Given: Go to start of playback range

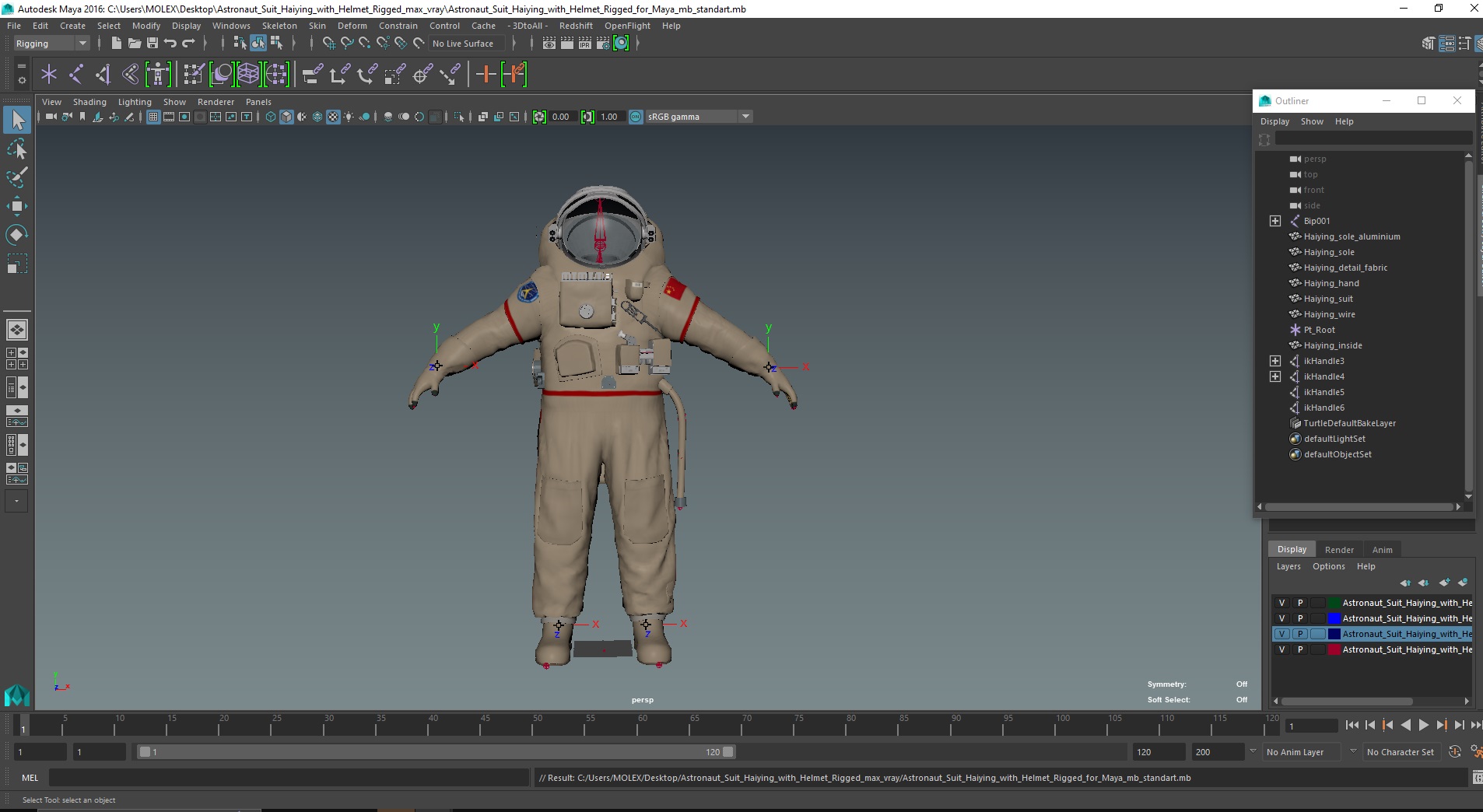Looking at the screenshot, I should pos(1352,725).
